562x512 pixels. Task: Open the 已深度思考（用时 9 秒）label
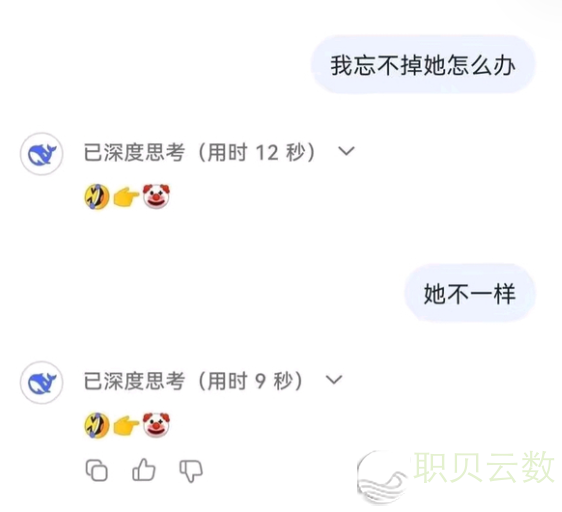194,381
